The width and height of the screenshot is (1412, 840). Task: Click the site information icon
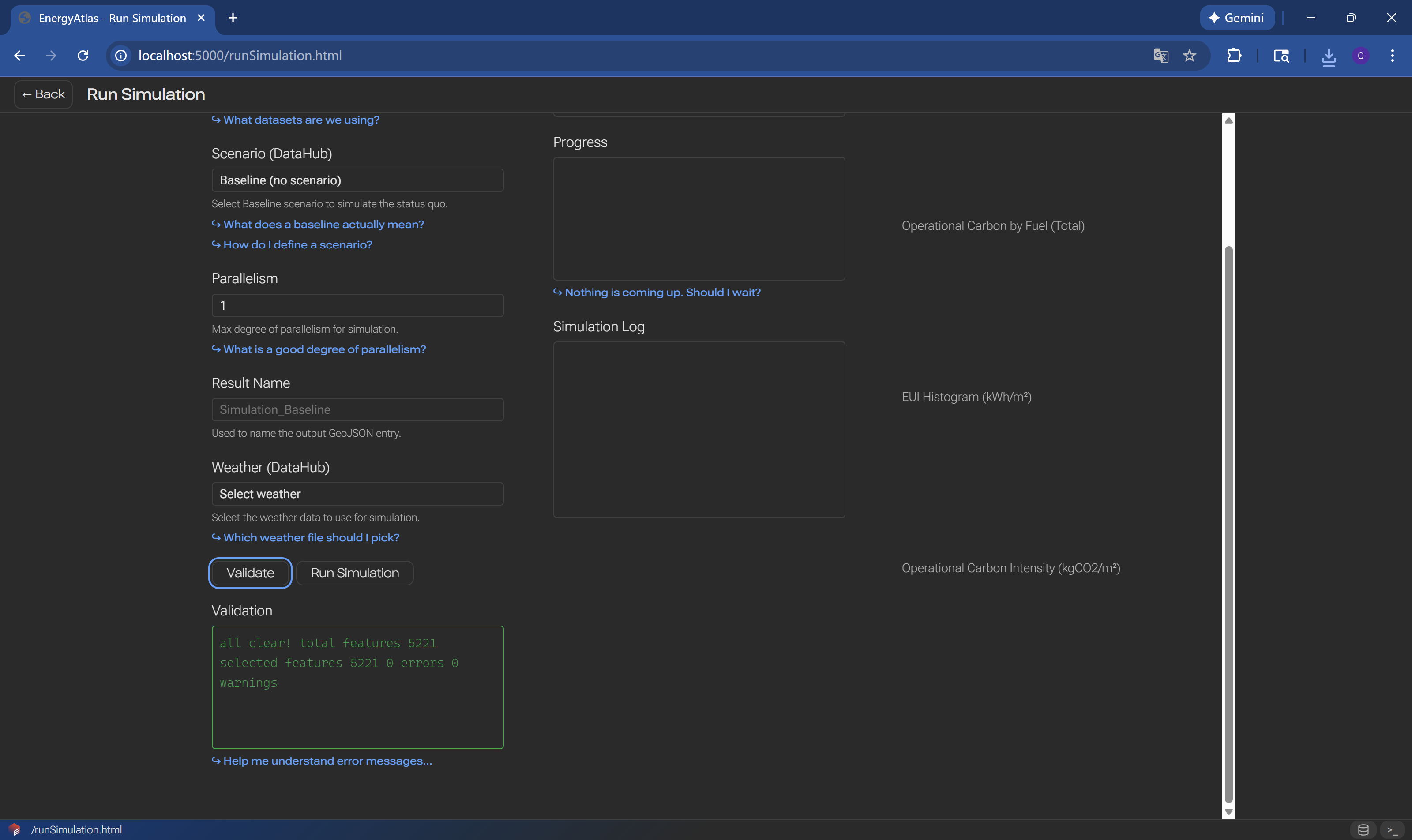coord(120,56)
